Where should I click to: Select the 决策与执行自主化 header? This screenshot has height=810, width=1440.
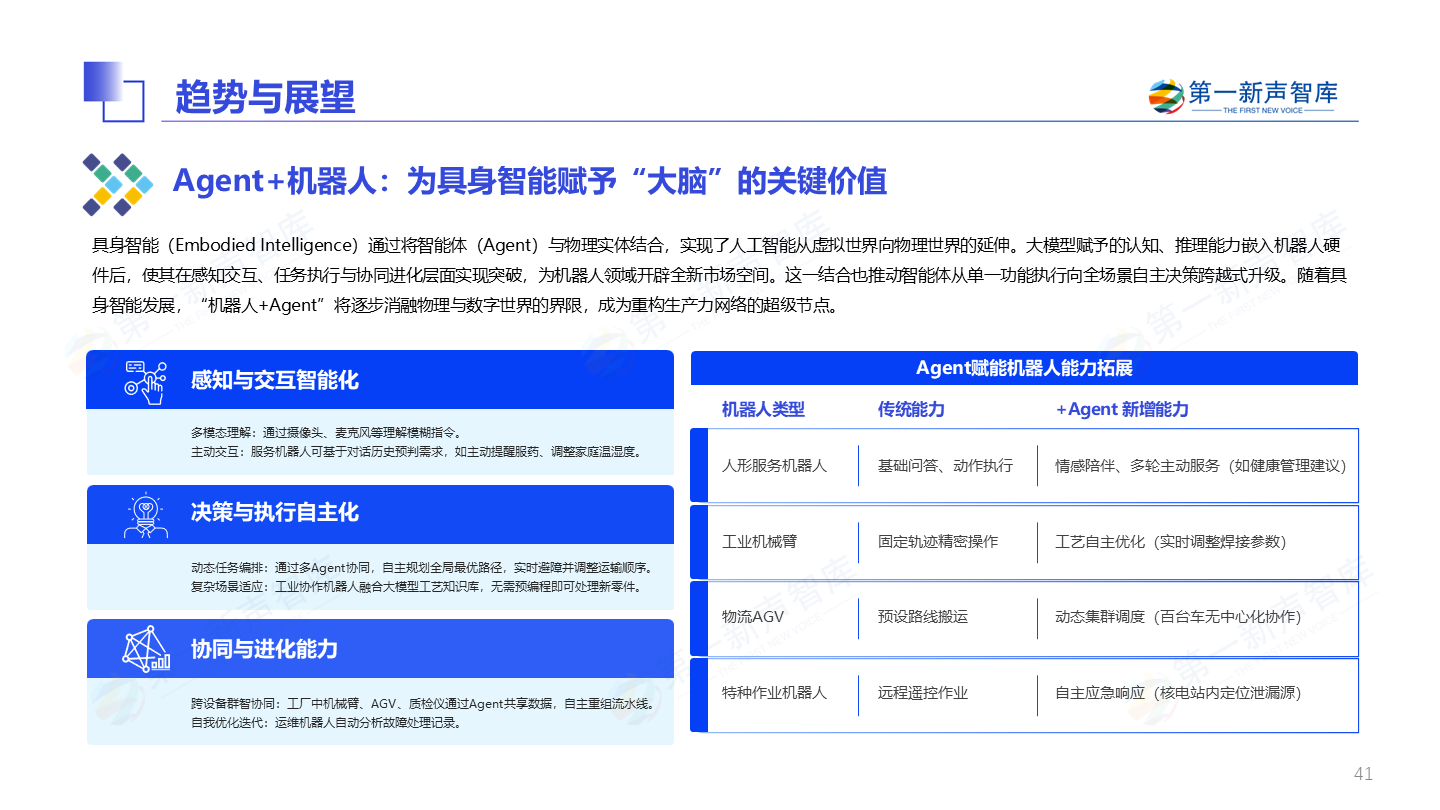(274, 513)
